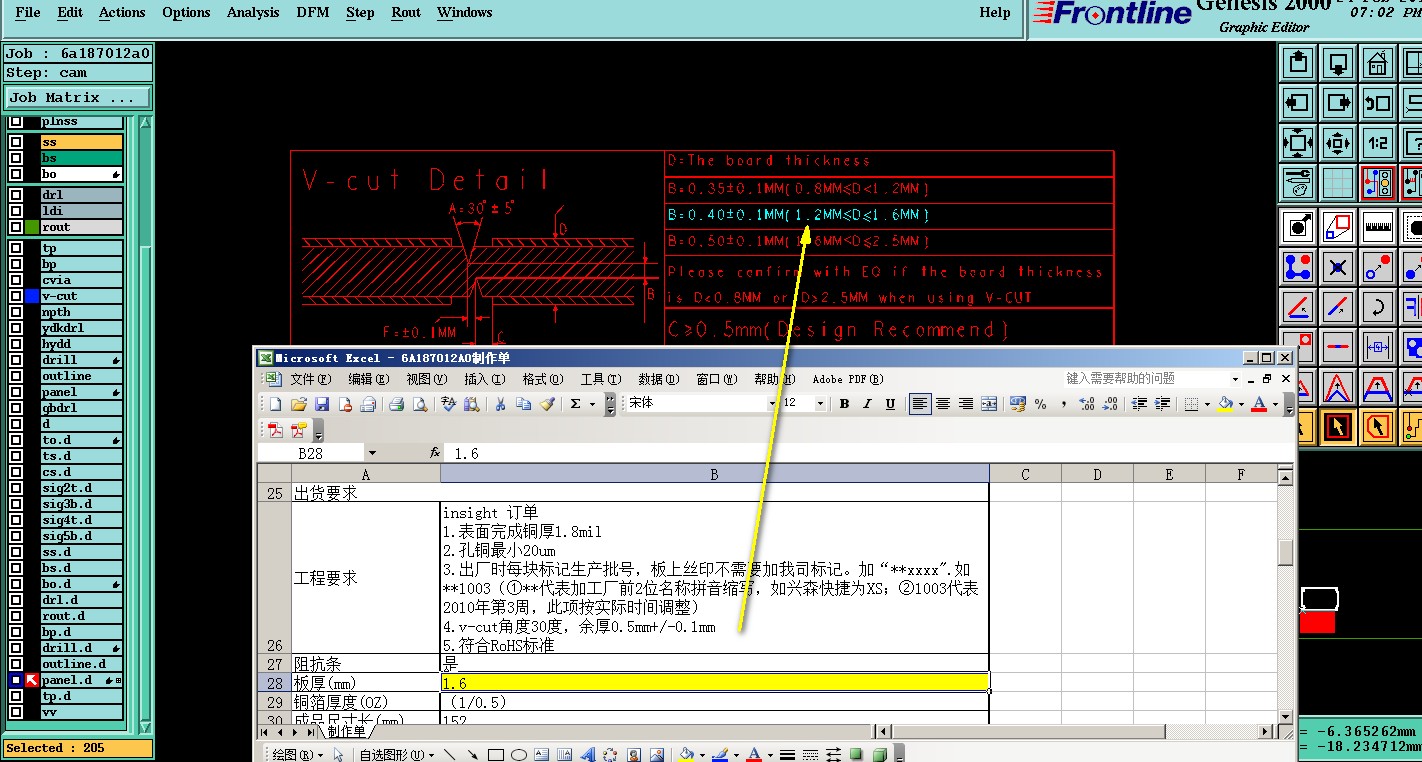Select the rotate arc arrow tool
The width and height of the screenshot is (1422, 762).
point(1378,307)
